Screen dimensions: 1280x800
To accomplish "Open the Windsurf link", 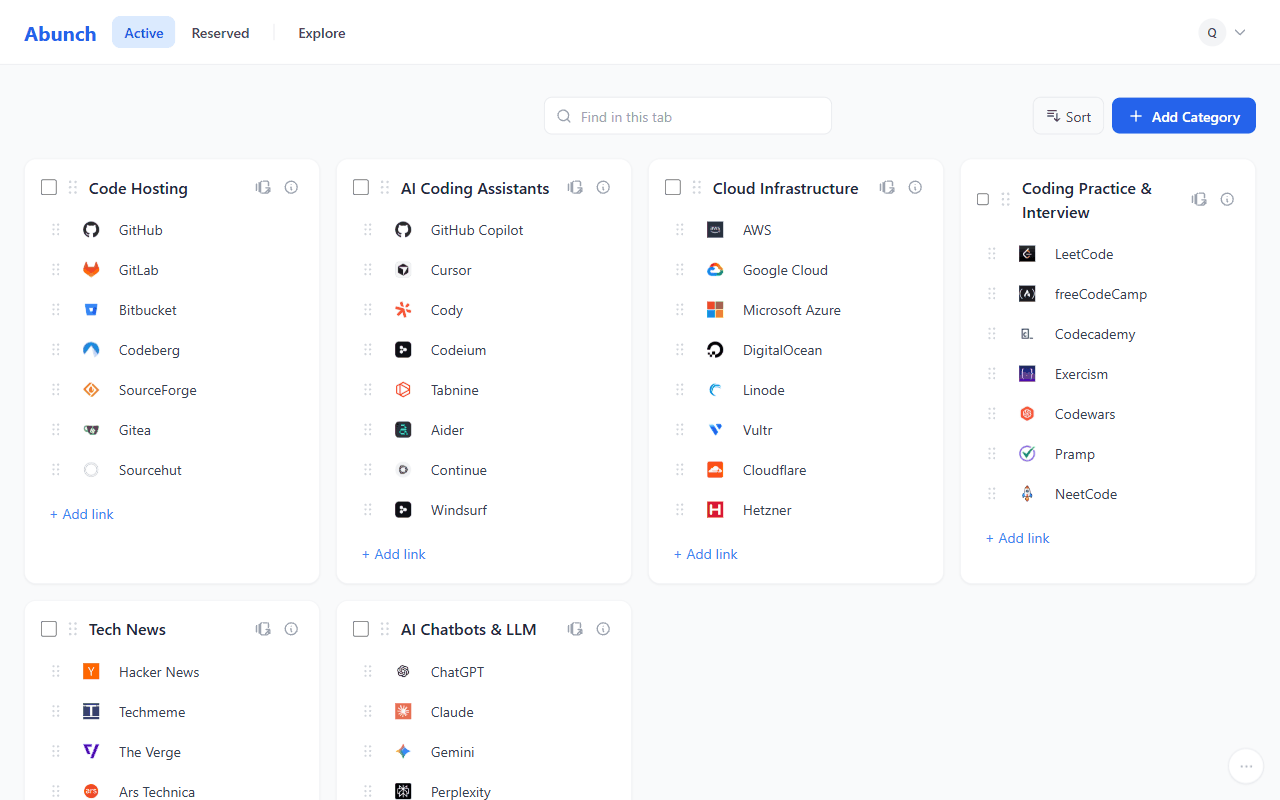I will pos(459,510).
